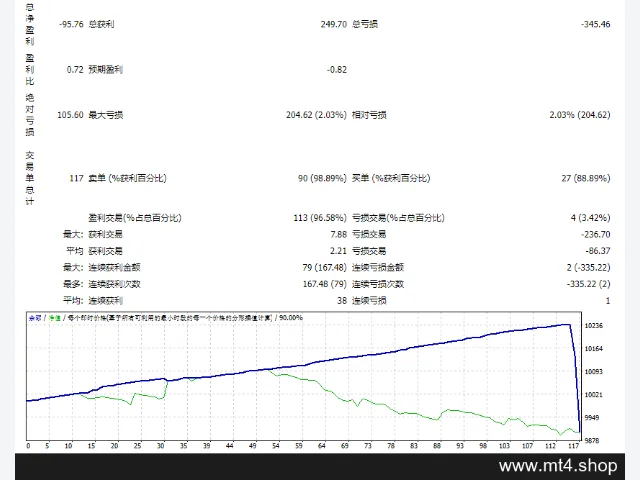Select the 总亏损 label
This screenshot has height=480, width=640.
[x=365, y=24]
